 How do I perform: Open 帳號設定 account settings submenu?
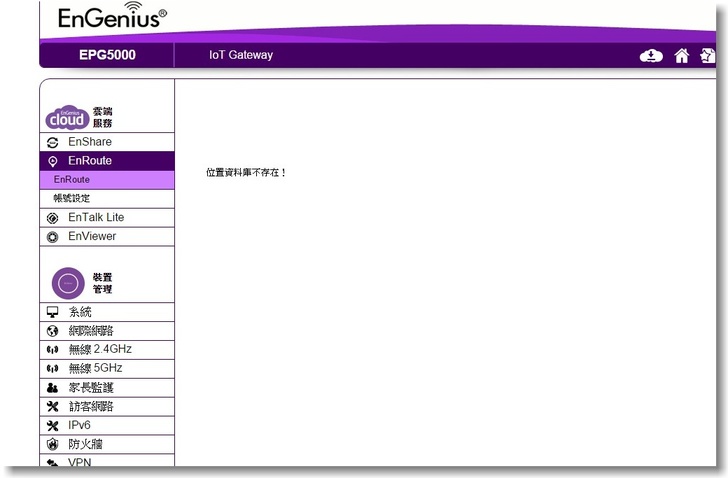pyautogui.click(x=107, y=199)
